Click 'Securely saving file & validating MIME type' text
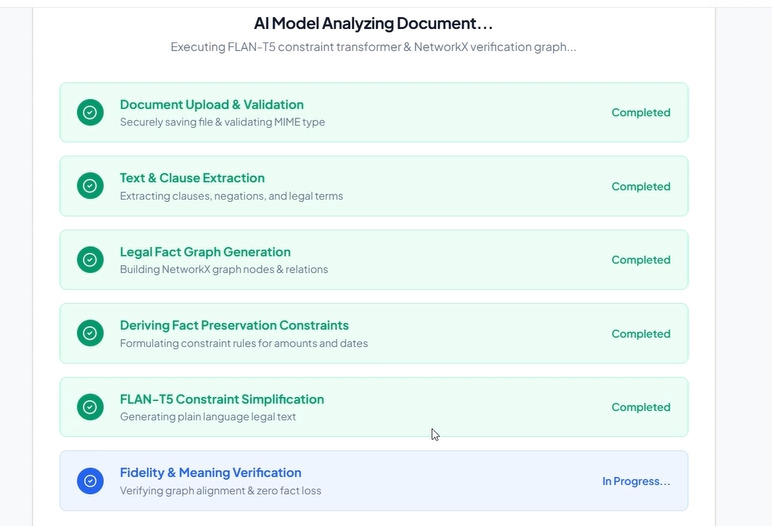 pos(223,122)
